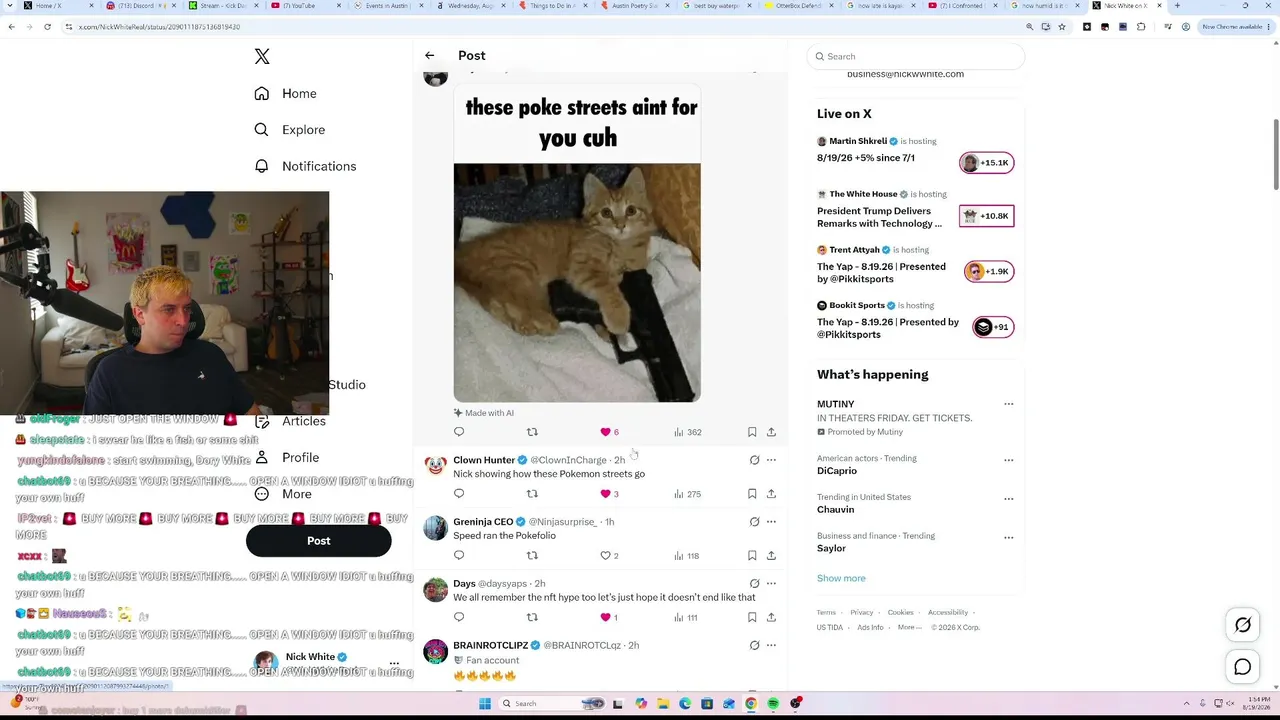Open the DiCaprio trending topic

coord(837,472)
